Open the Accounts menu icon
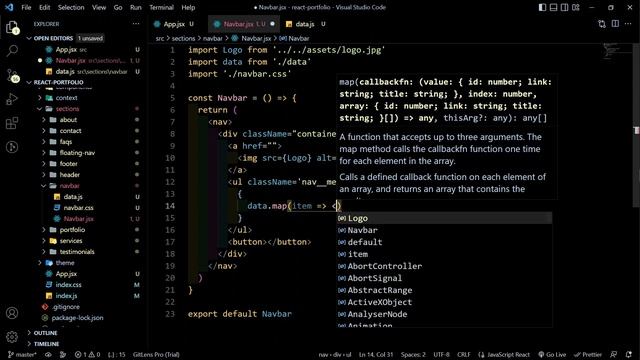Screen dimensions: 640x360 (x=12, y=313)
